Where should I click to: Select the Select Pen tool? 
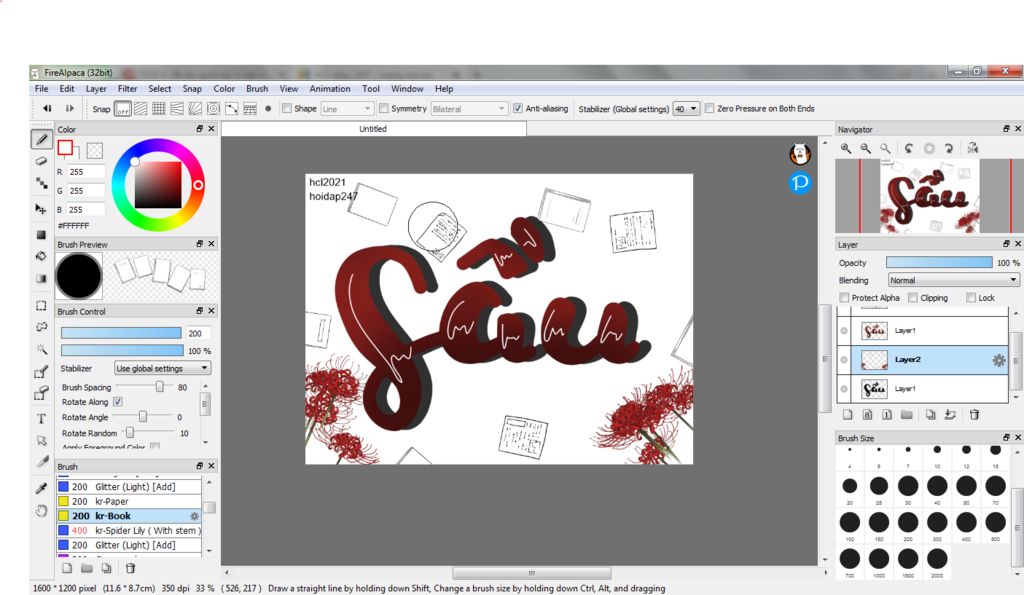[x=41, y=372]
